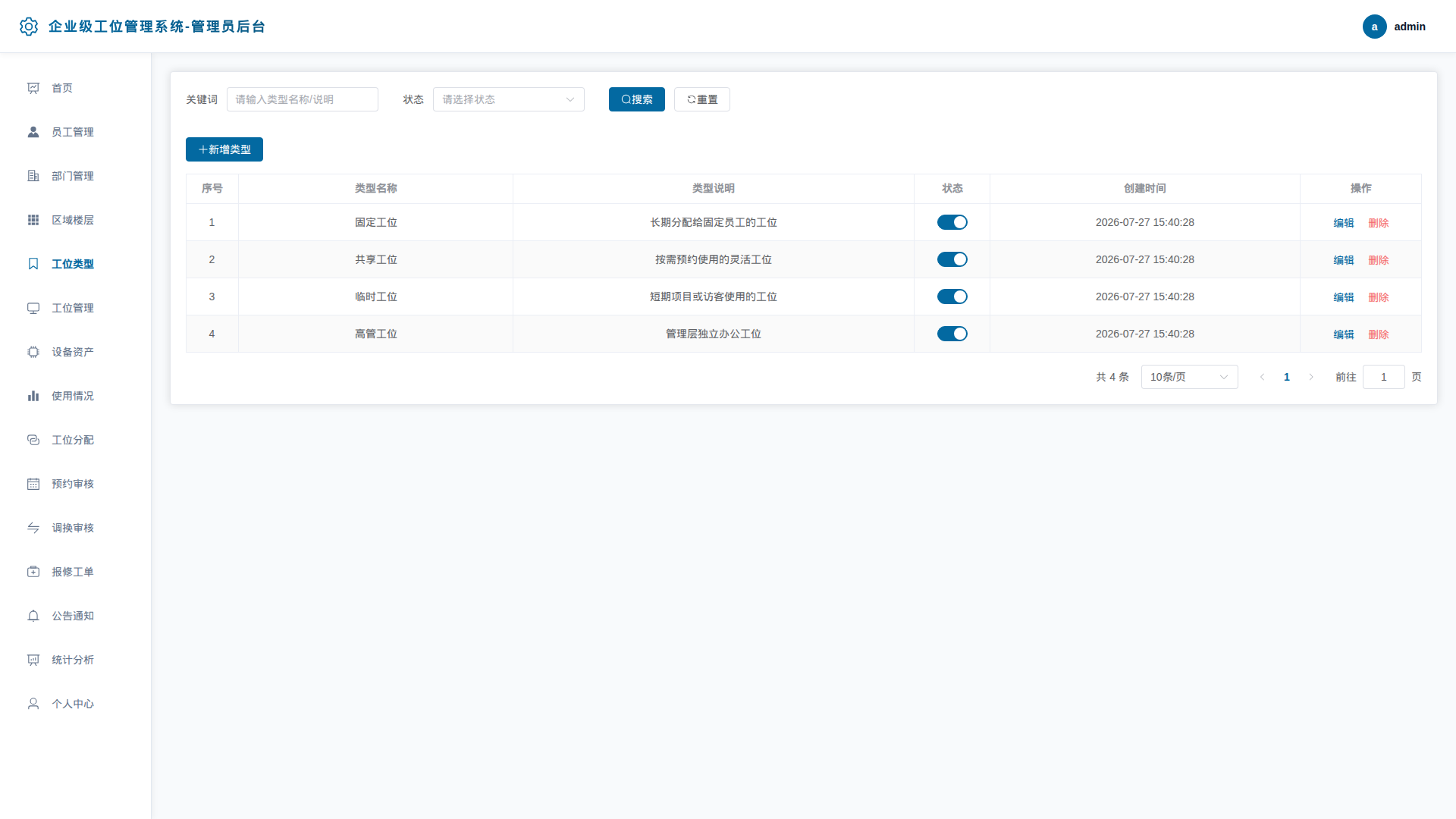Click the 新增类型 button

click(x=224, y=149)
